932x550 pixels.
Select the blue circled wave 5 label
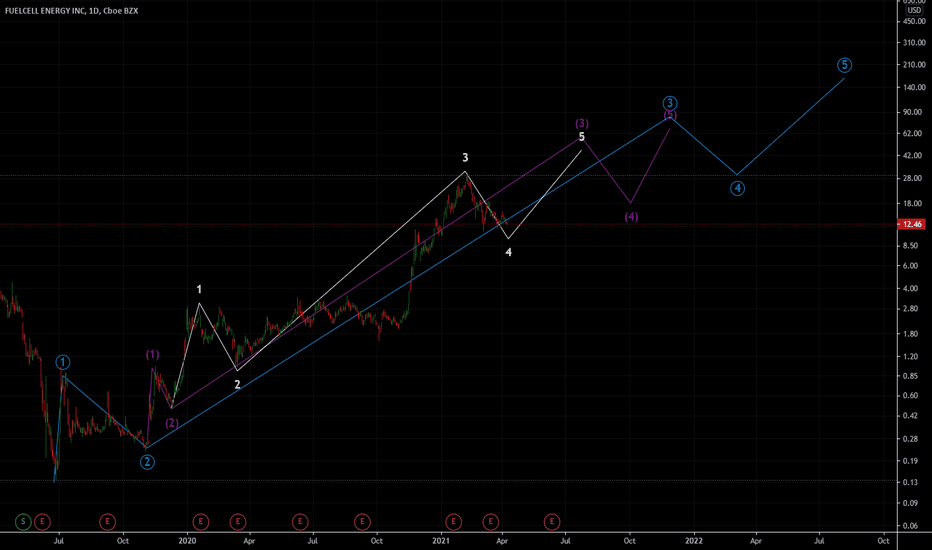(x=845, y=65)
